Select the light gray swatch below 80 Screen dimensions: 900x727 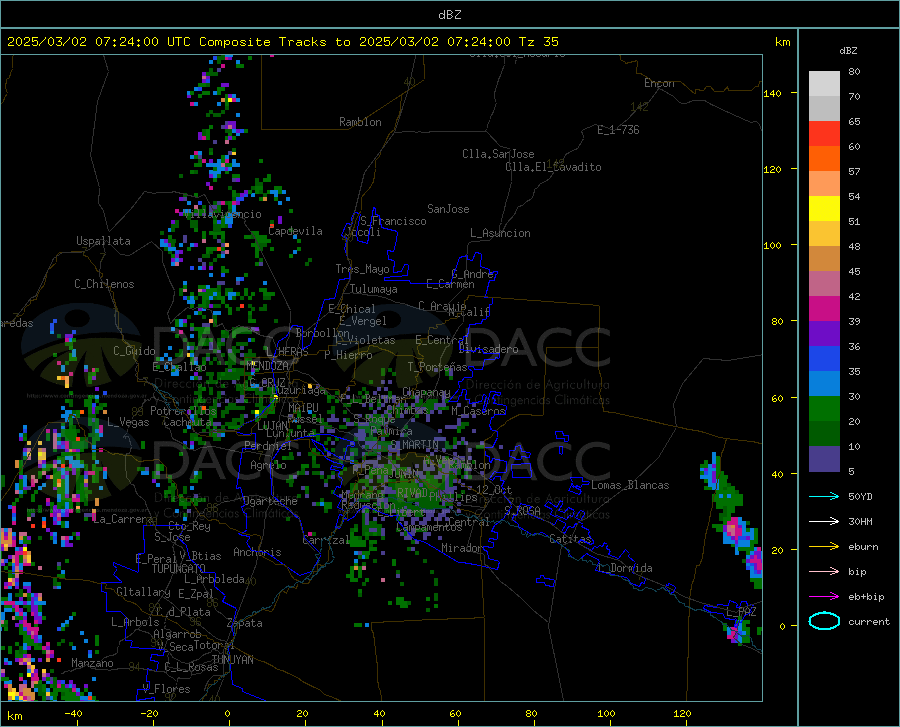pyautogui.click(x=824, y=83)
